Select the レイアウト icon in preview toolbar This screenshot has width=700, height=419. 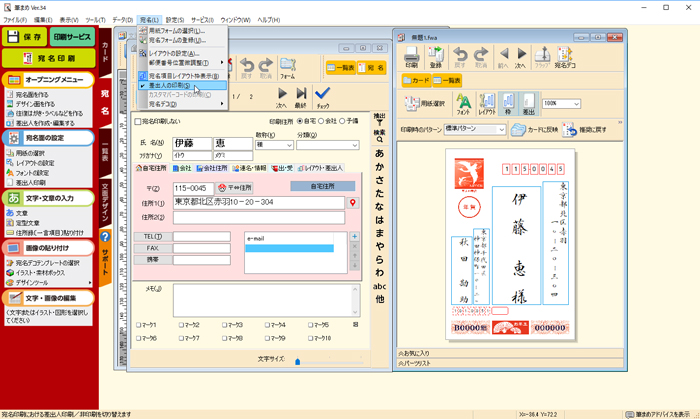pos(486,104)
